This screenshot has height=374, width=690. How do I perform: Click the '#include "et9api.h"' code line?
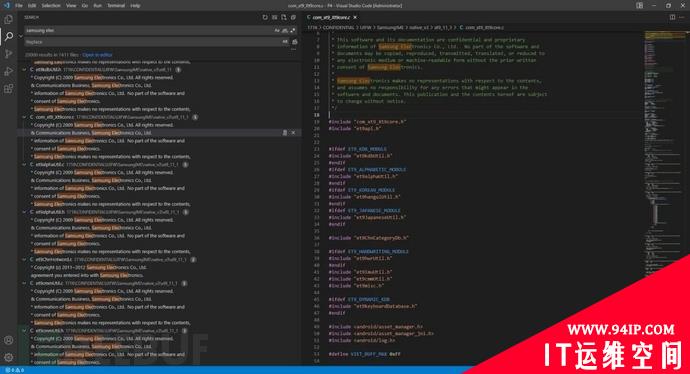click(354, 128)
